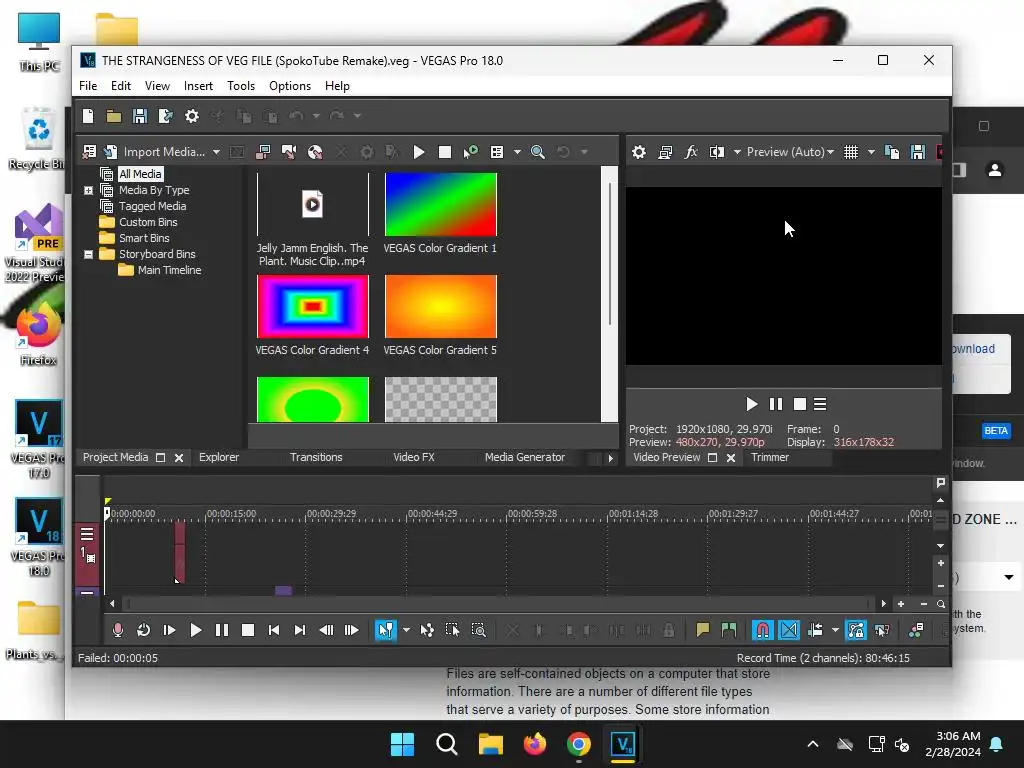Viewport: 1024px width, 768px height.
Task: Open the Import Media dropdown arrow
Action: click(216, 152)
